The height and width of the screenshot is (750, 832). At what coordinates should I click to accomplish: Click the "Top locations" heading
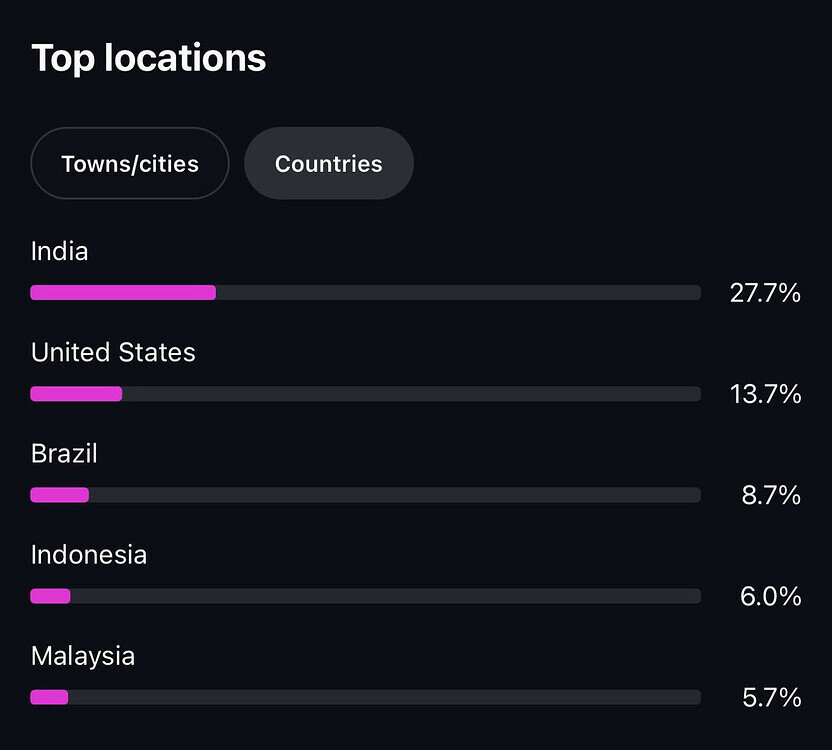coord(148,58)
